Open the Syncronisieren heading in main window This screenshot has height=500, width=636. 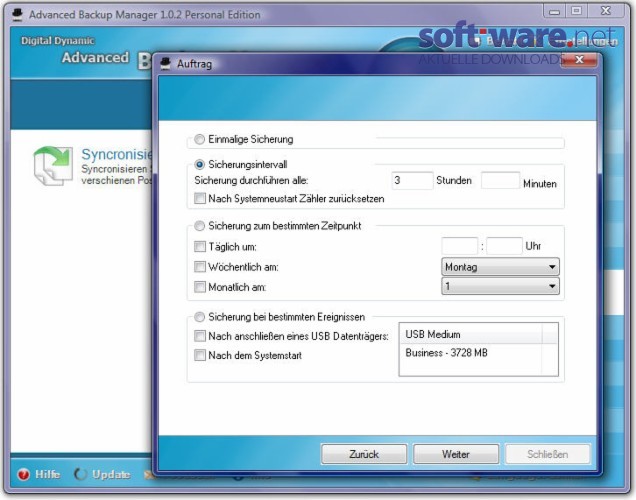pyautogui.click(x=116, y=154)
